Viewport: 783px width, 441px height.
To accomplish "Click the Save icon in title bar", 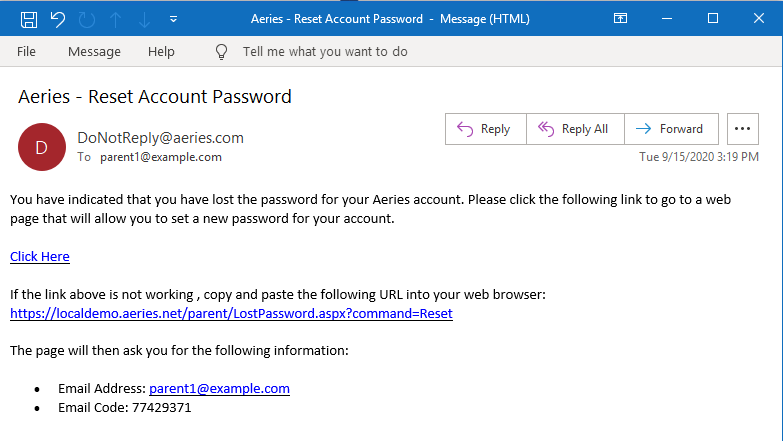I will point(28,19).
